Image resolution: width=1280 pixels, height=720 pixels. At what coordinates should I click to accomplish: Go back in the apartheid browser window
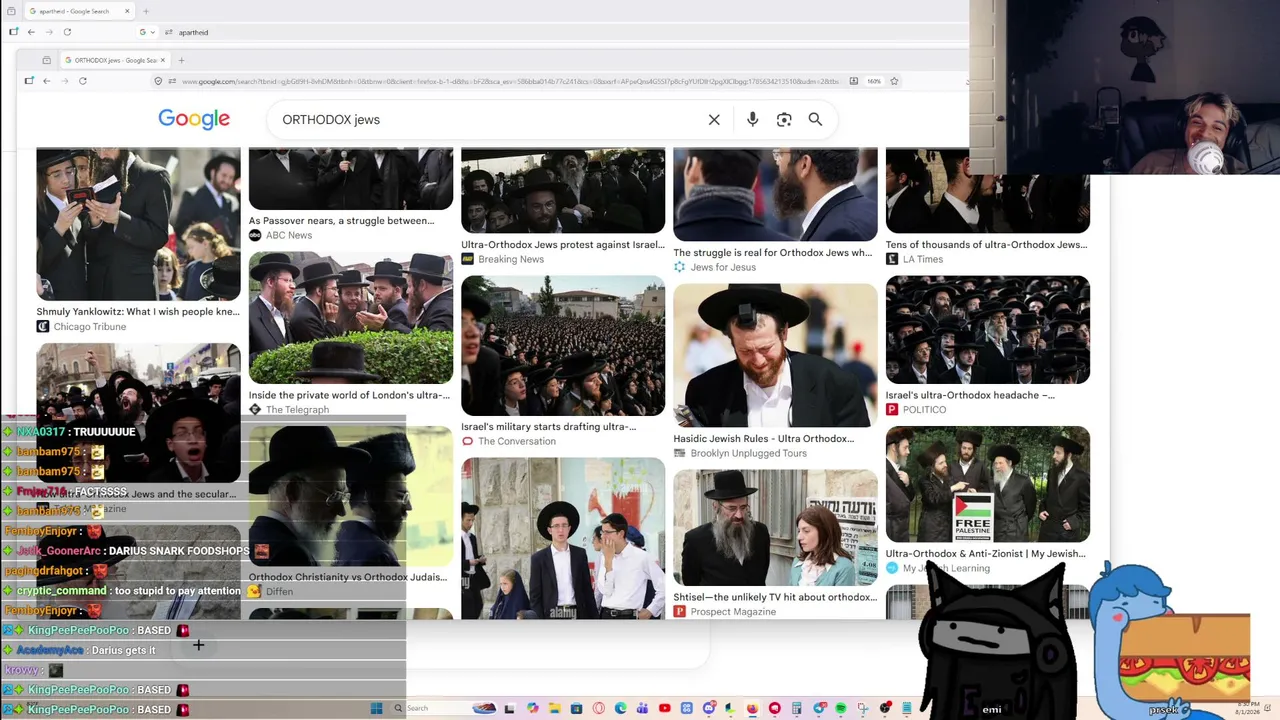pos(31,32)
